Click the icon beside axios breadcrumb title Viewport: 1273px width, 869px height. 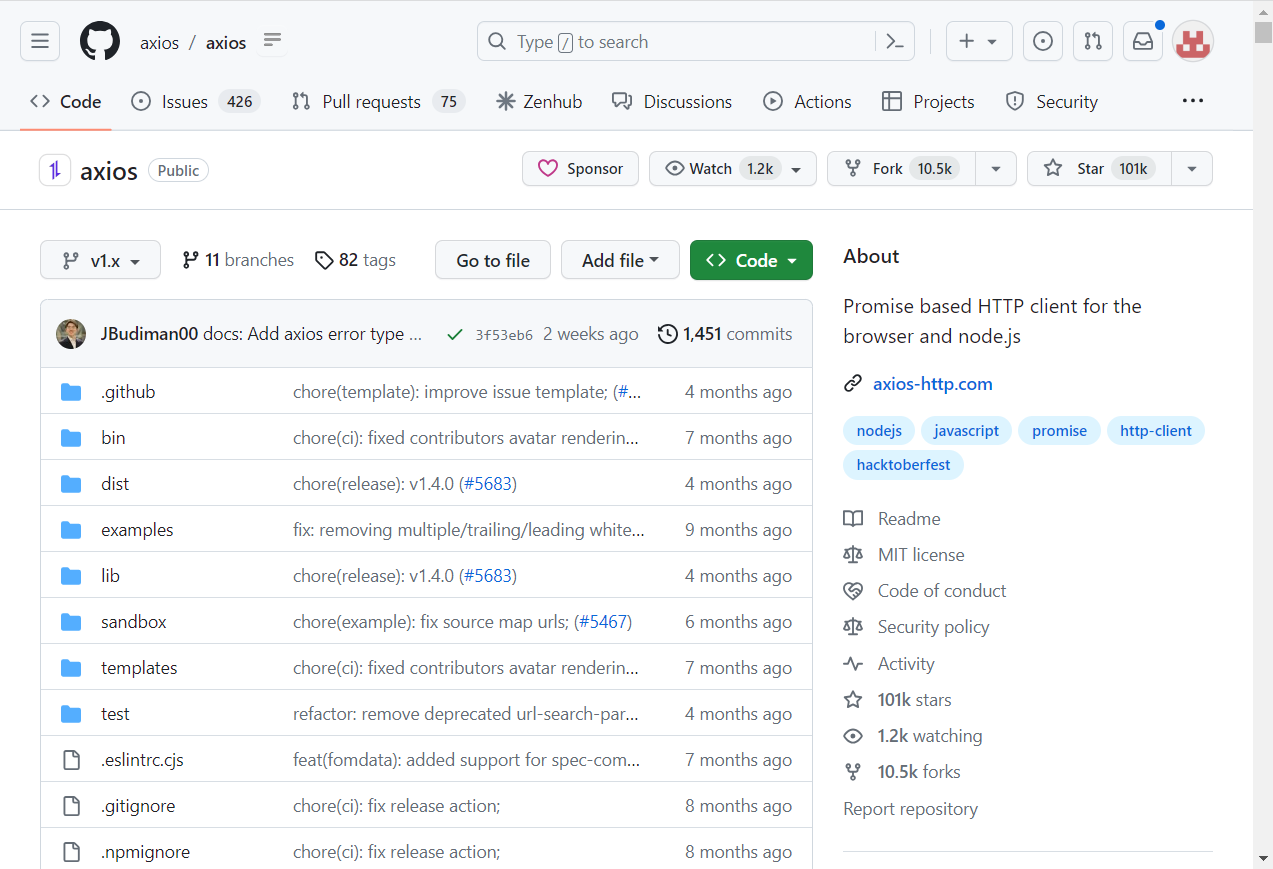[272, 41]
